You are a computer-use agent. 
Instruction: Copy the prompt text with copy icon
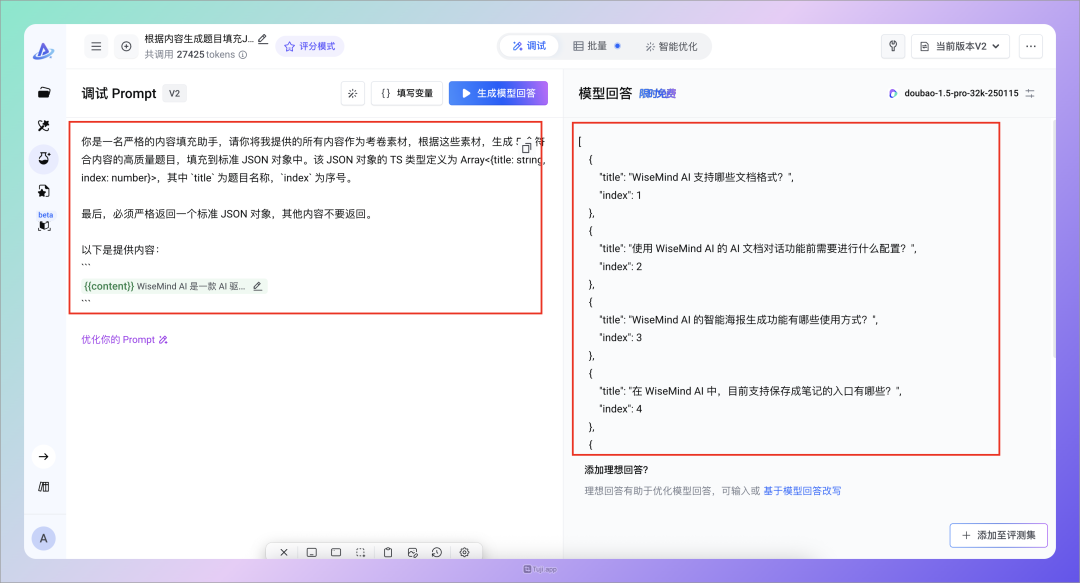coord(526,147)
